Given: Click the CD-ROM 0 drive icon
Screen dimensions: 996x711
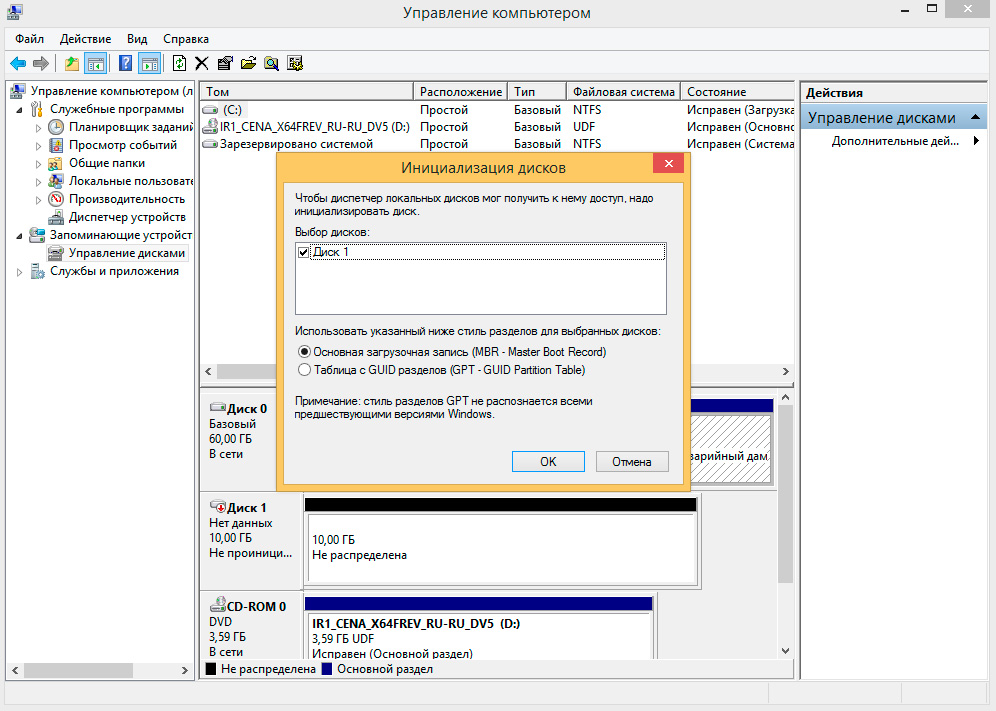Looking at the screenshot, I should point(218,604).
